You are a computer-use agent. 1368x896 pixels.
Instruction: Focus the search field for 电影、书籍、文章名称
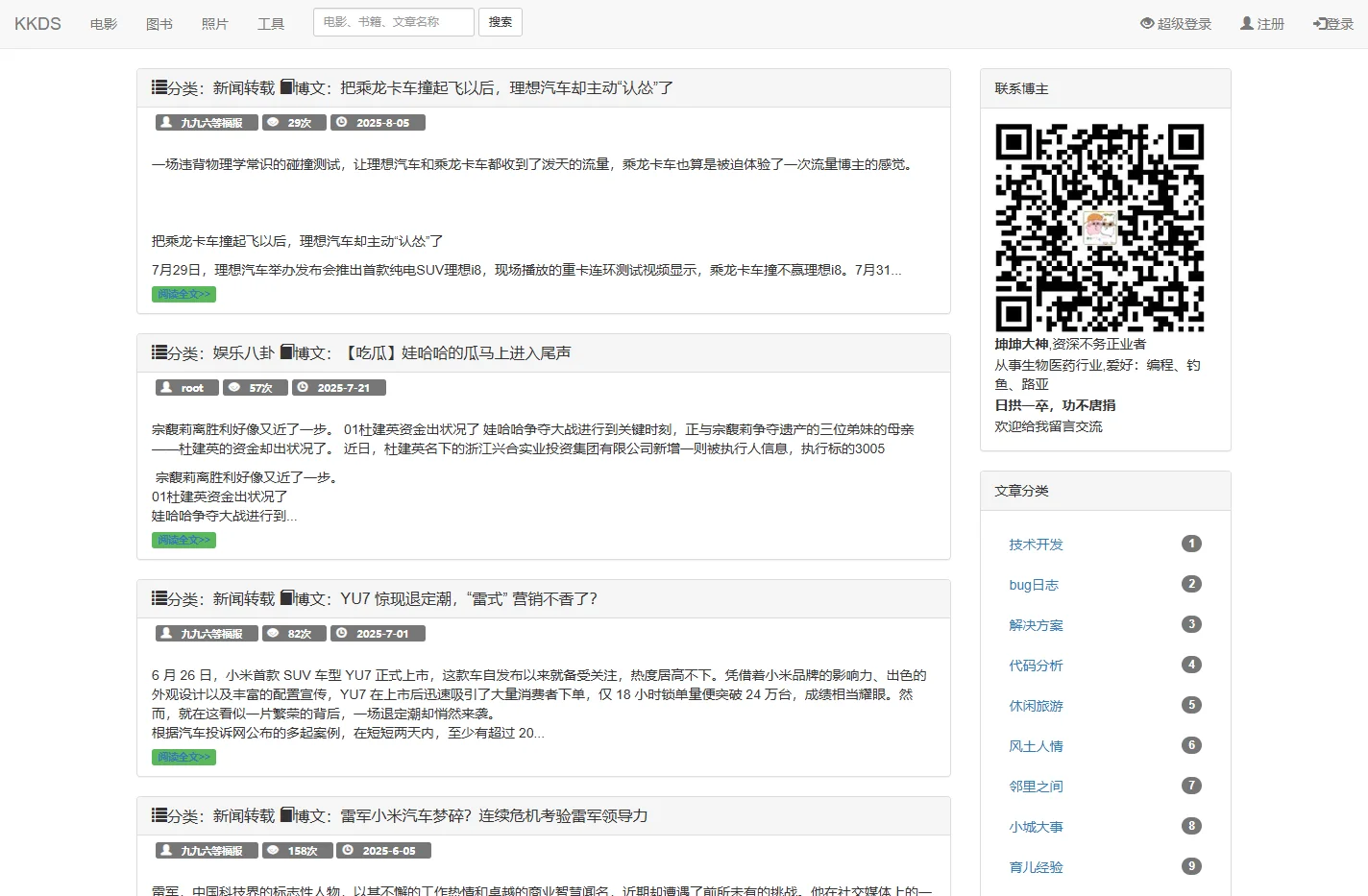pos(394,22)
